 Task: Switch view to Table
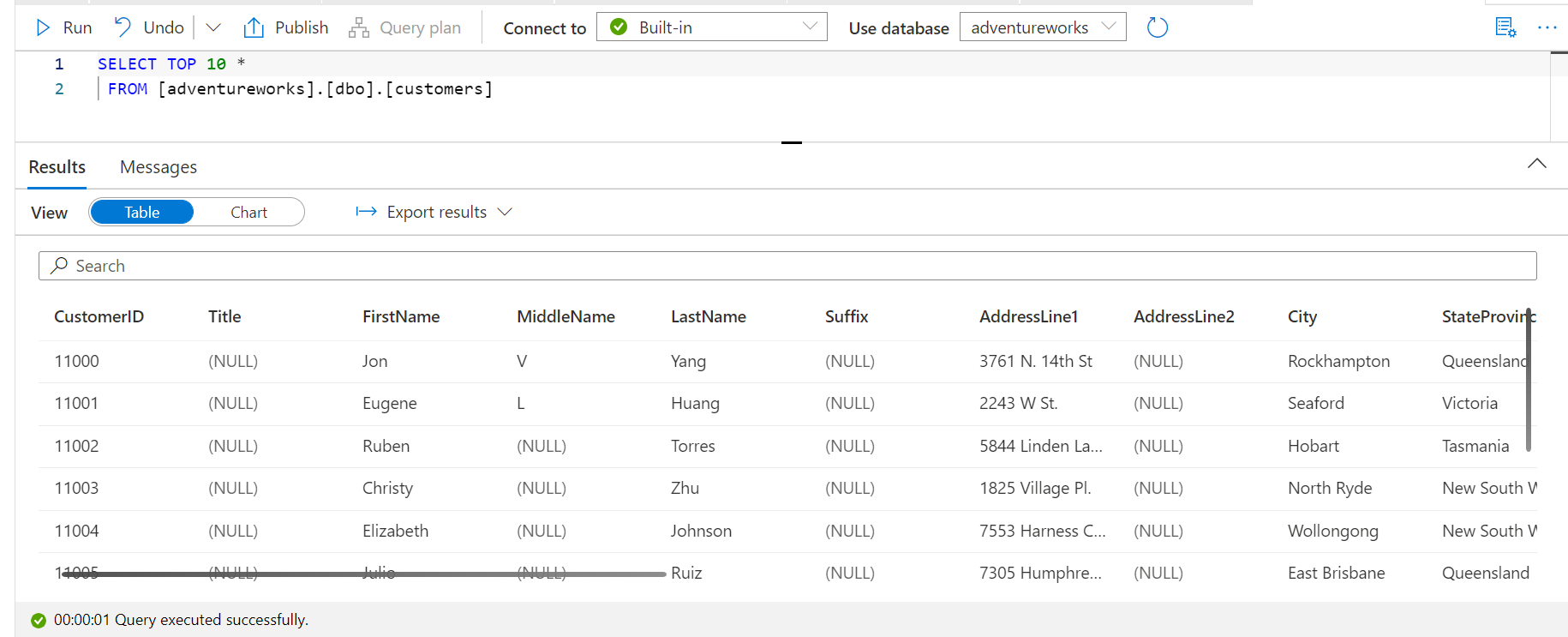[x=141, y=212]
